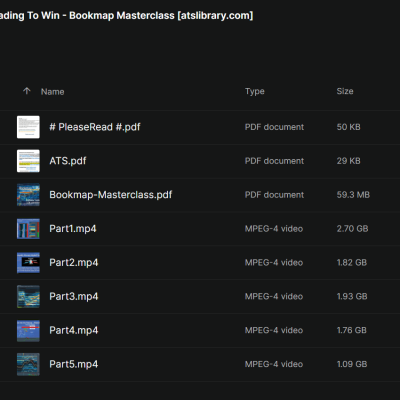Viewport: 400px width, 400px height.
Task: Click the 1.93 GB size value
Action: click(x=352, y=296)
